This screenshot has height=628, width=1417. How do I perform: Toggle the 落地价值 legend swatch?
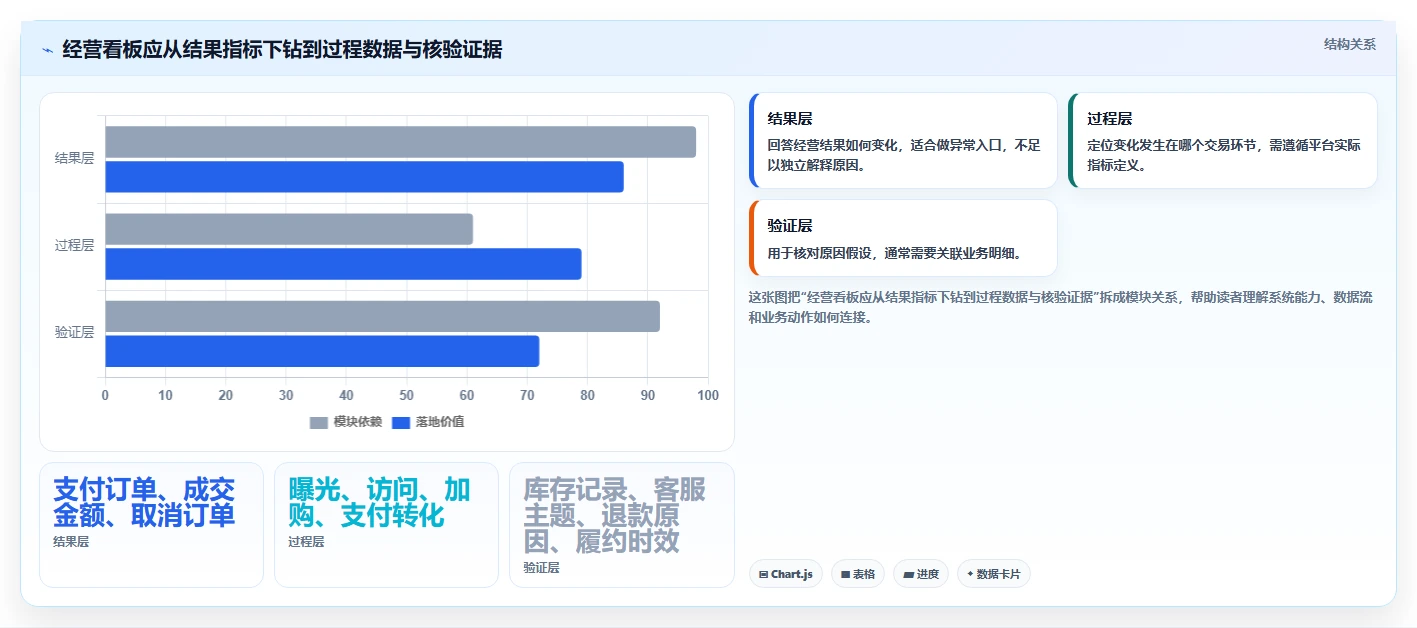(x=401, y=422)
